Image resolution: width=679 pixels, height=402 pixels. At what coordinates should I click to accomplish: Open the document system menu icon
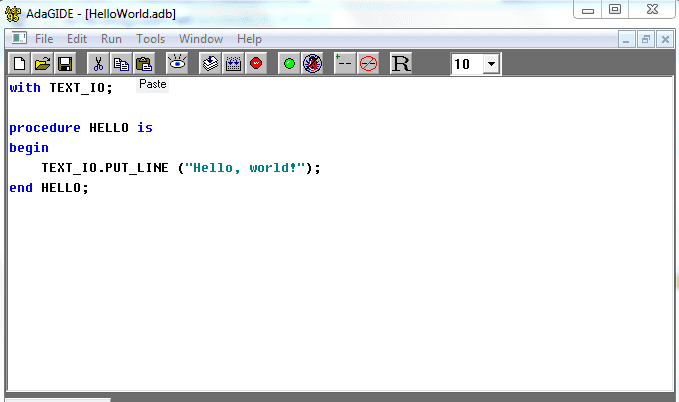19,39
